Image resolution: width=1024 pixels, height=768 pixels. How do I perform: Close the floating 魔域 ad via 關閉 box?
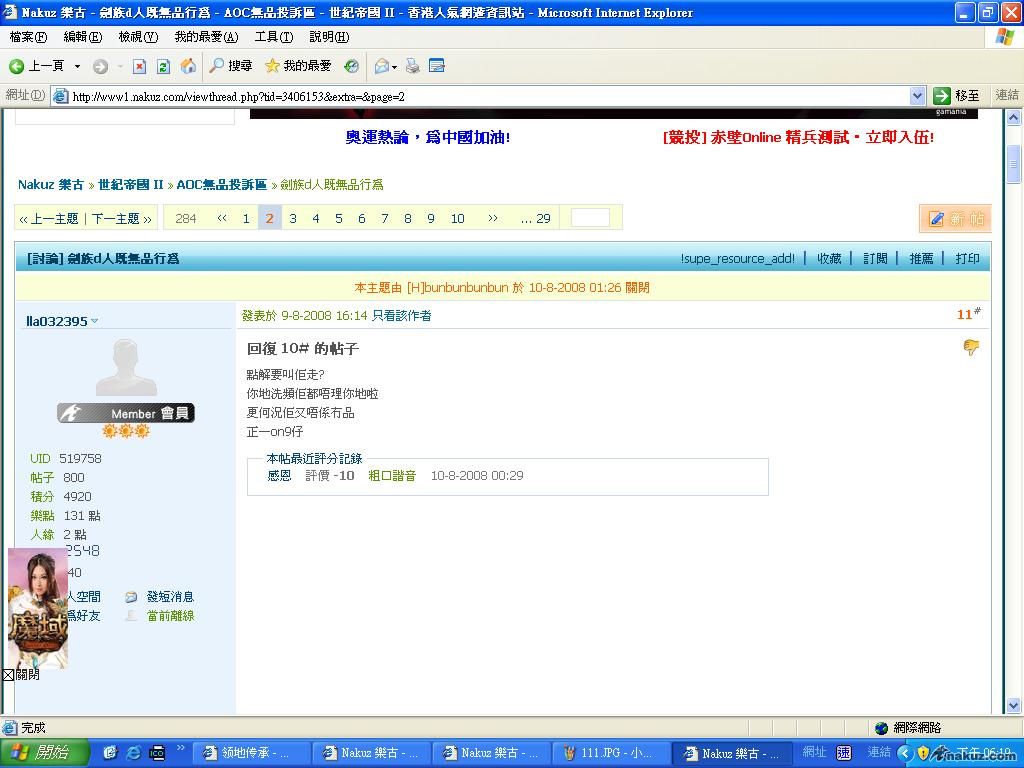[x=8, y=675]
